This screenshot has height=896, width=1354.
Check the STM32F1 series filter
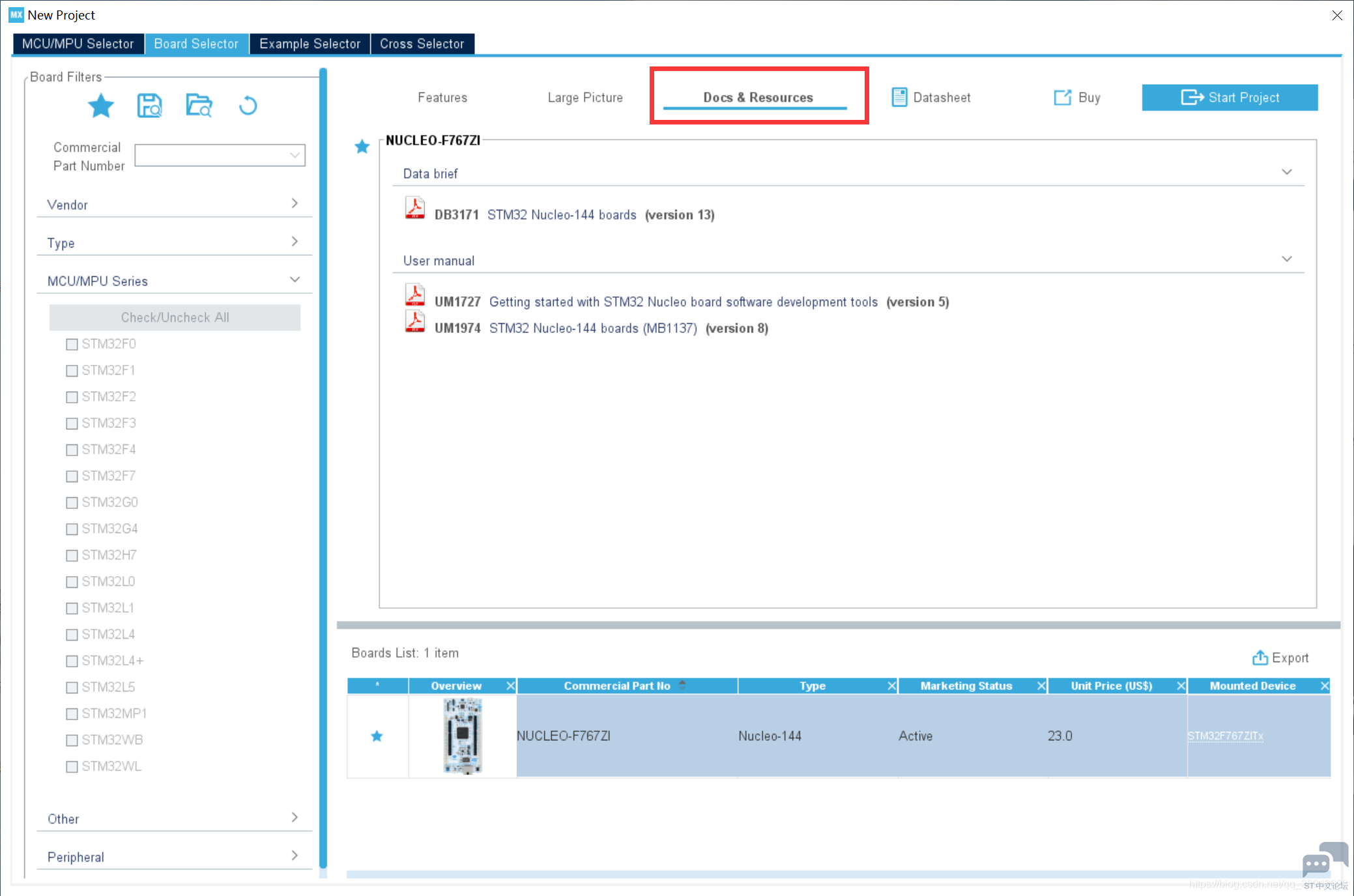[x=72, y=371]
